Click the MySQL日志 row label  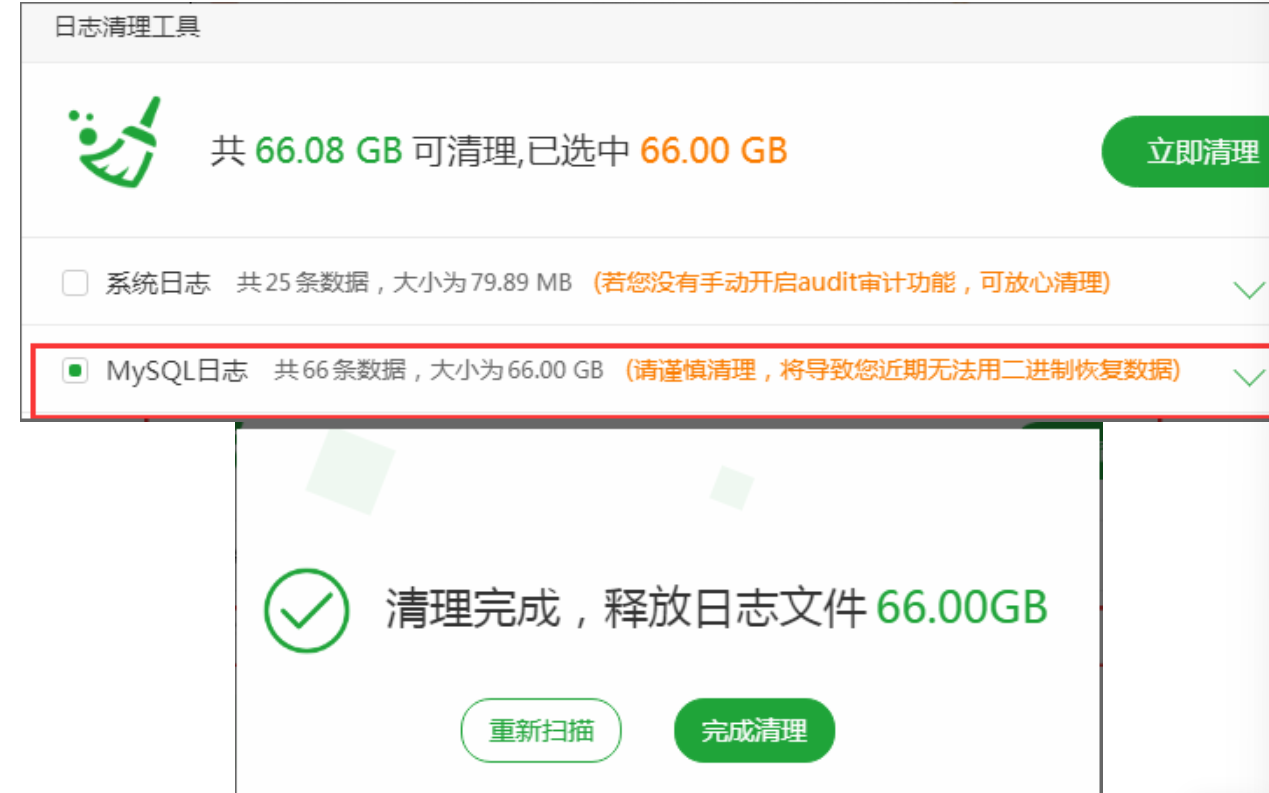click(177, 371)
